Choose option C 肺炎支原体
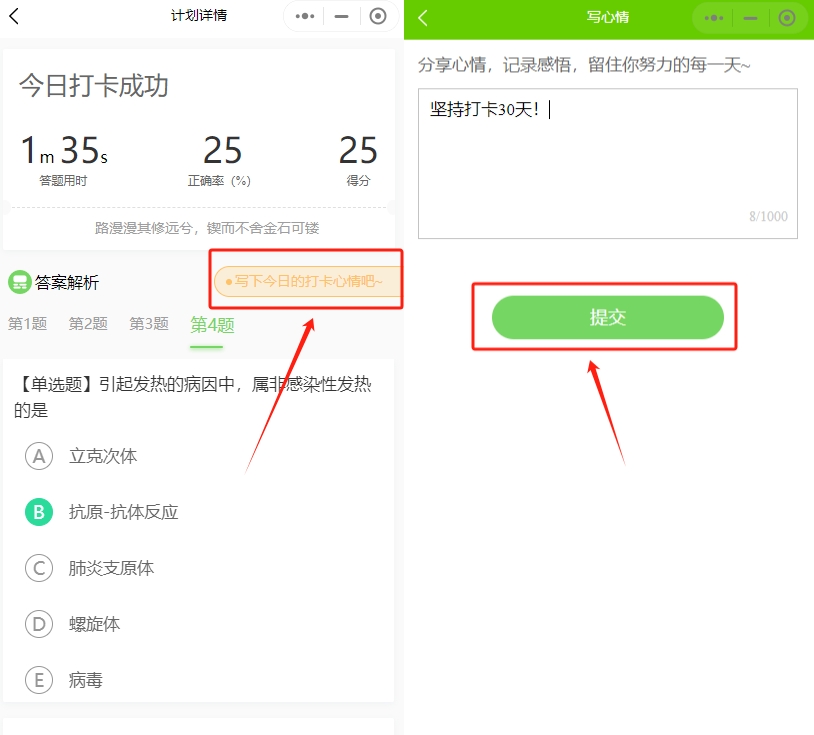The height and width of the screenshot is (735, 814). click(39, 568)
